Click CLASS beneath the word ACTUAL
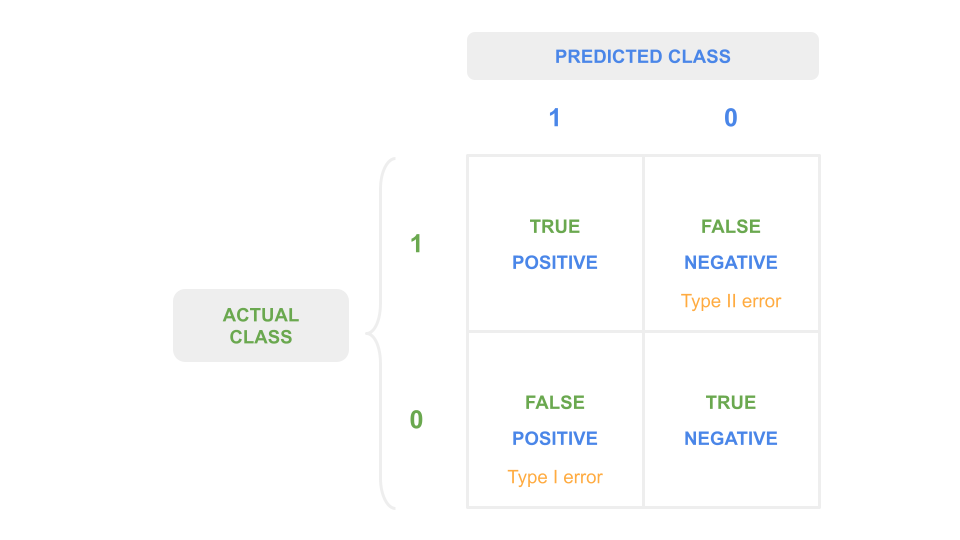 point(261,337)
